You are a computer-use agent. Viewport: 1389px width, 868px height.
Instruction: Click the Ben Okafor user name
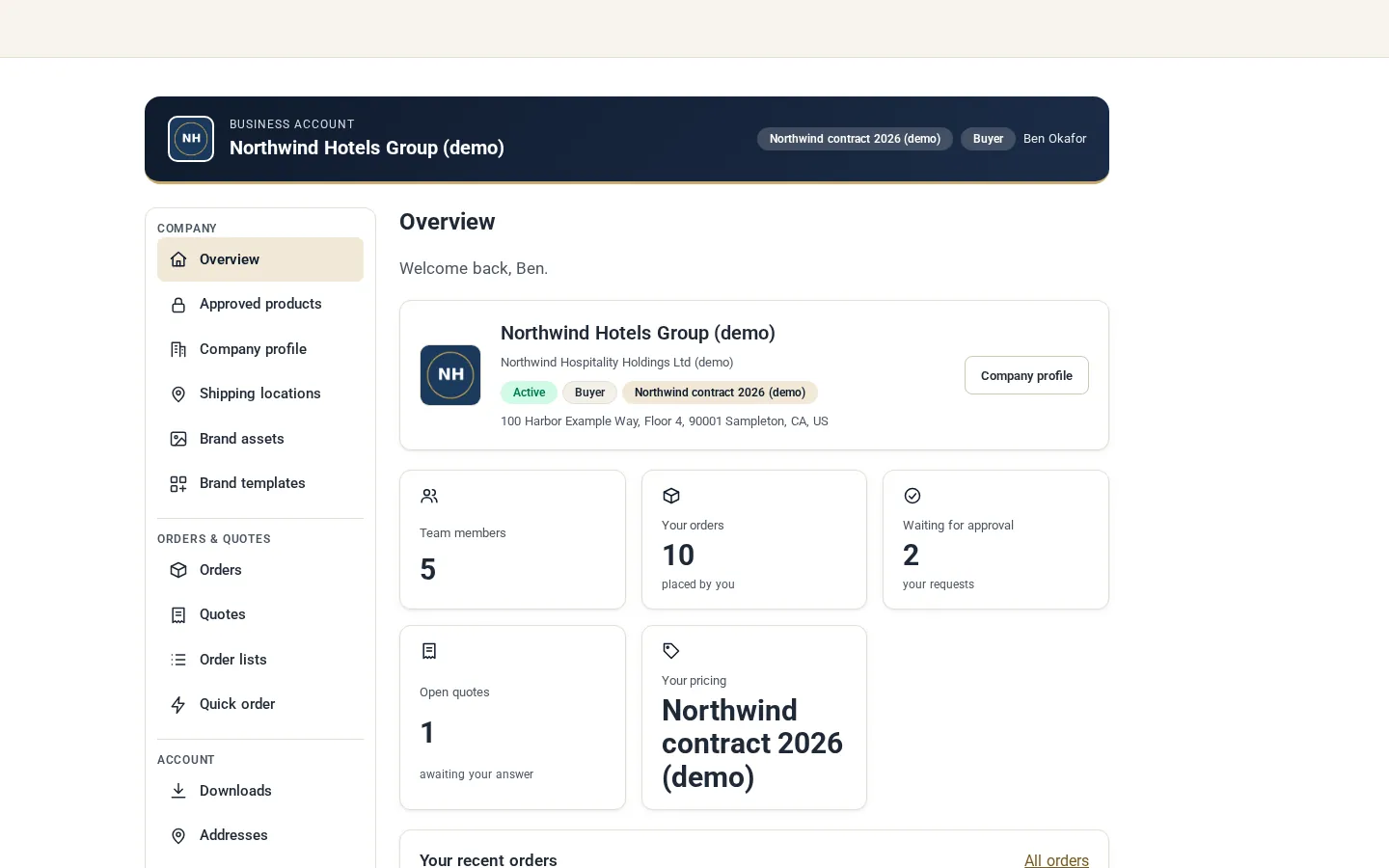click(x=1054, y=139)
